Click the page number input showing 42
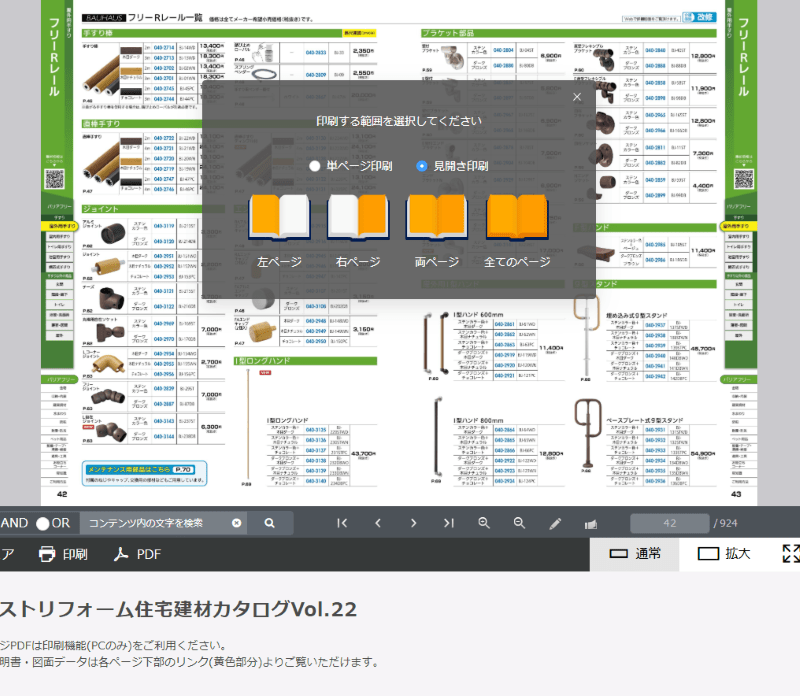This screenshot has width=800, height=696. click(670, 523)
